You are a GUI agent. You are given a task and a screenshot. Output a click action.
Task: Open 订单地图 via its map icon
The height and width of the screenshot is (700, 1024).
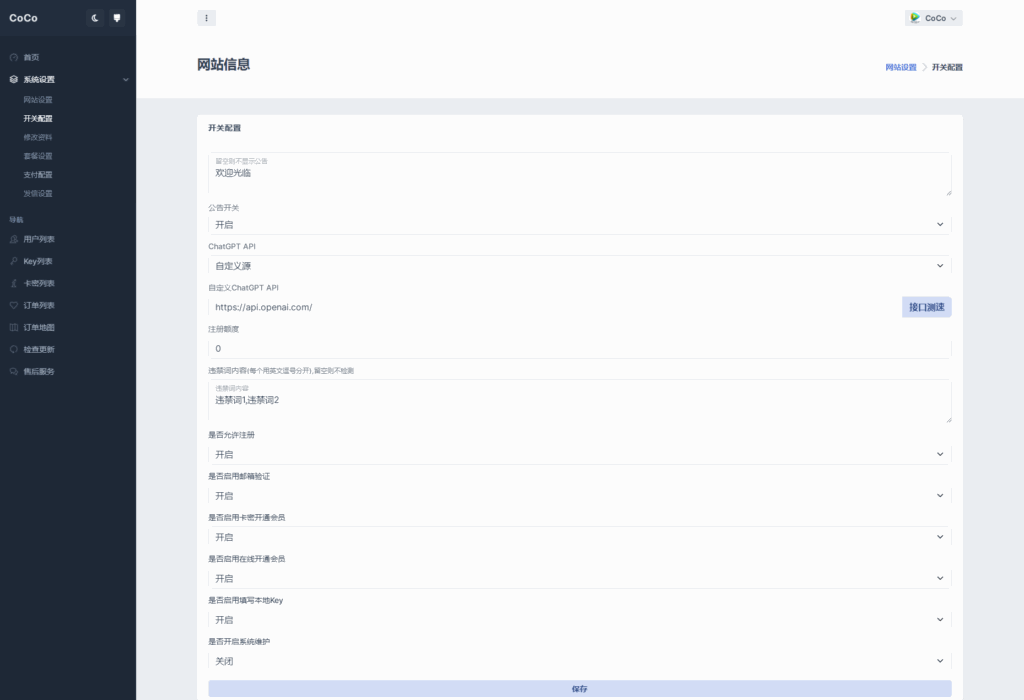(13, 327)
